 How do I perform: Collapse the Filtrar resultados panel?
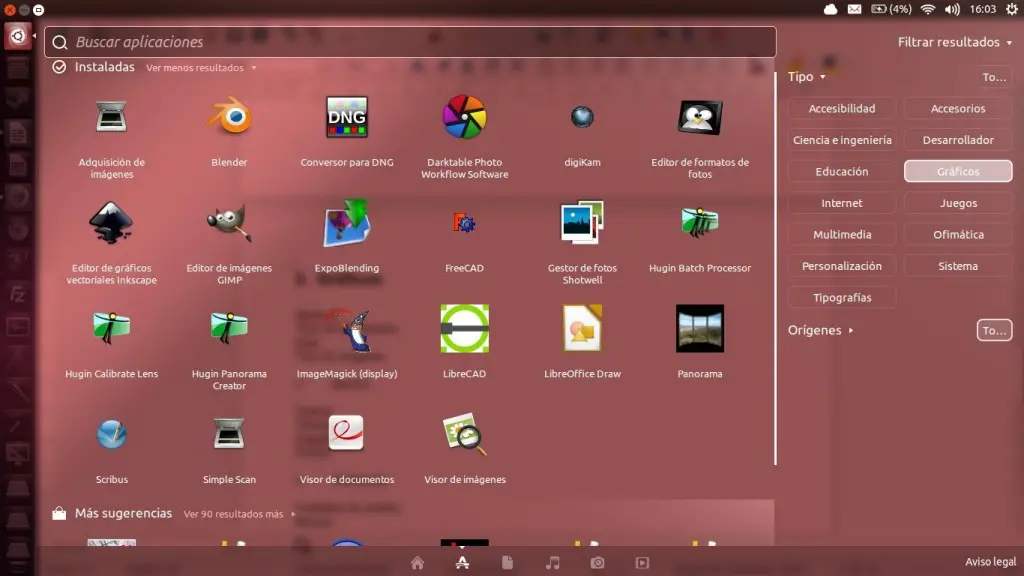(955, 42)
